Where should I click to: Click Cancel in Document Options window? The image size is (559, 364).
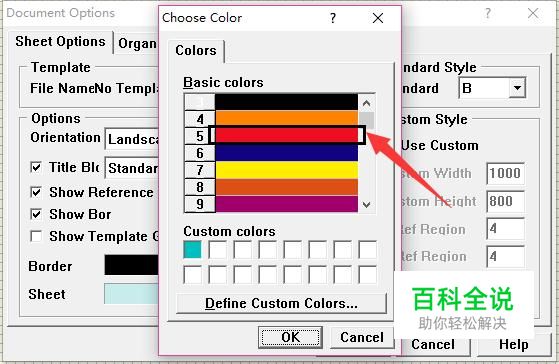[x=433, y=344]
